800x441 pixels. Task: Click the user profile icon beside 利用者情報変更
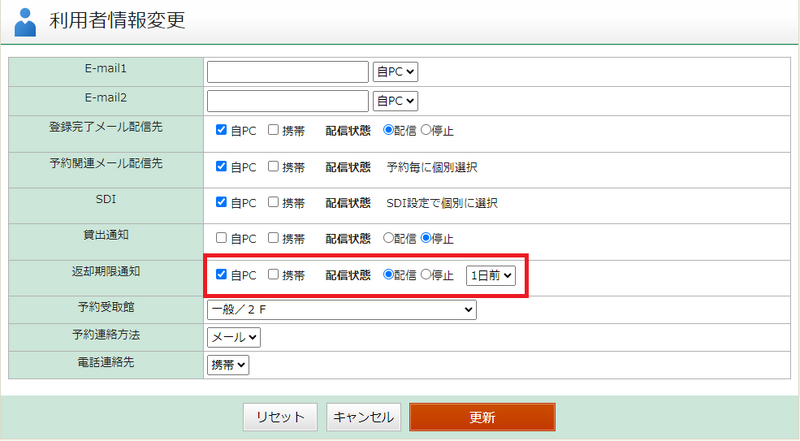(x=25, y=22)
